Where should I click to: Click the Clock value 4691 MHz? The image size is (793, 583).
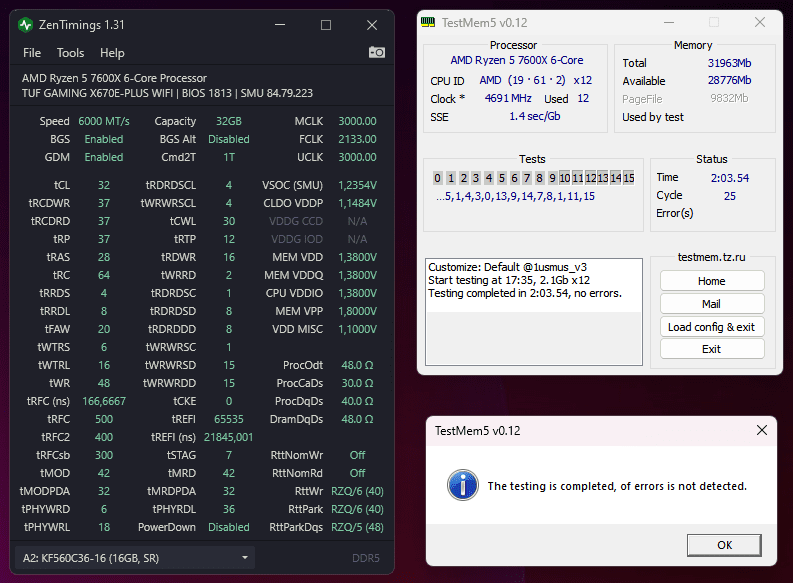point(508,98)
